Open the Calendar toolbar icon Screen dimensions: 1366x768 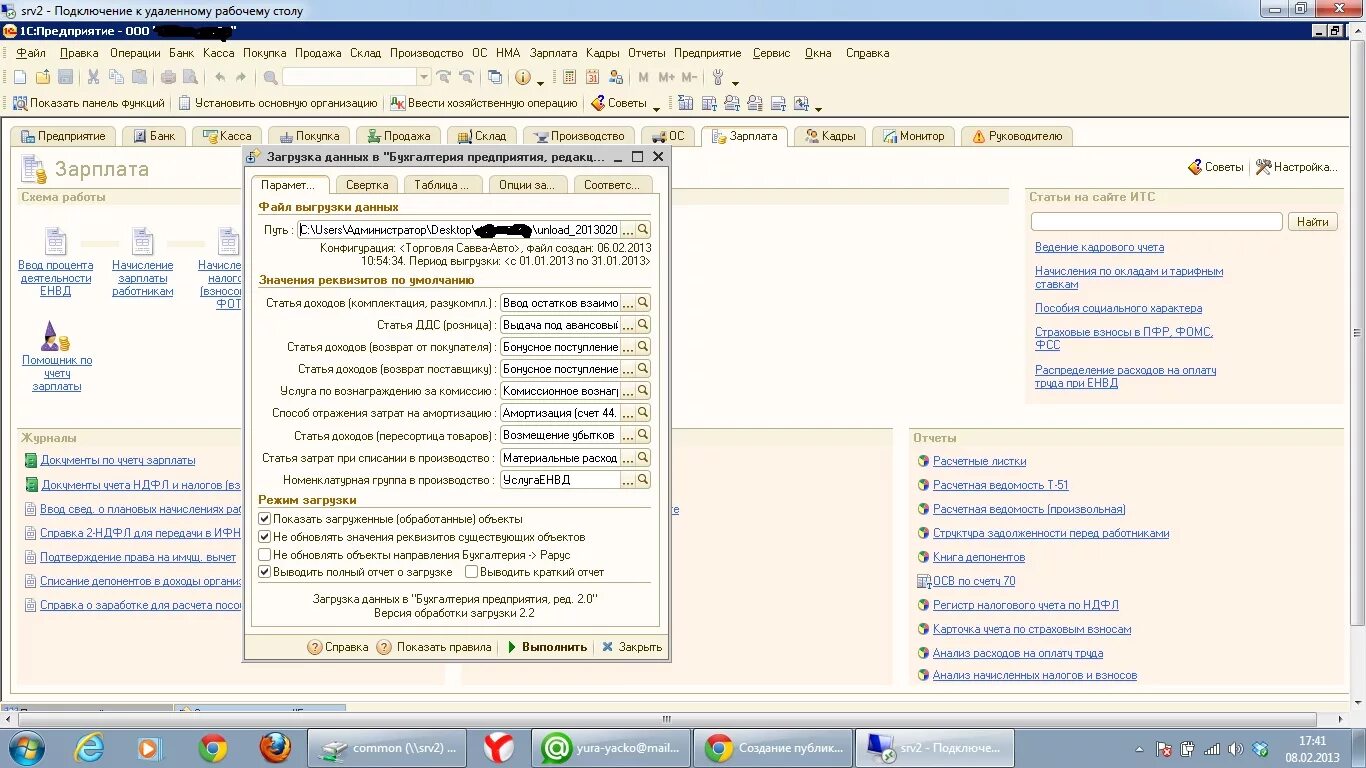(593, 77)
